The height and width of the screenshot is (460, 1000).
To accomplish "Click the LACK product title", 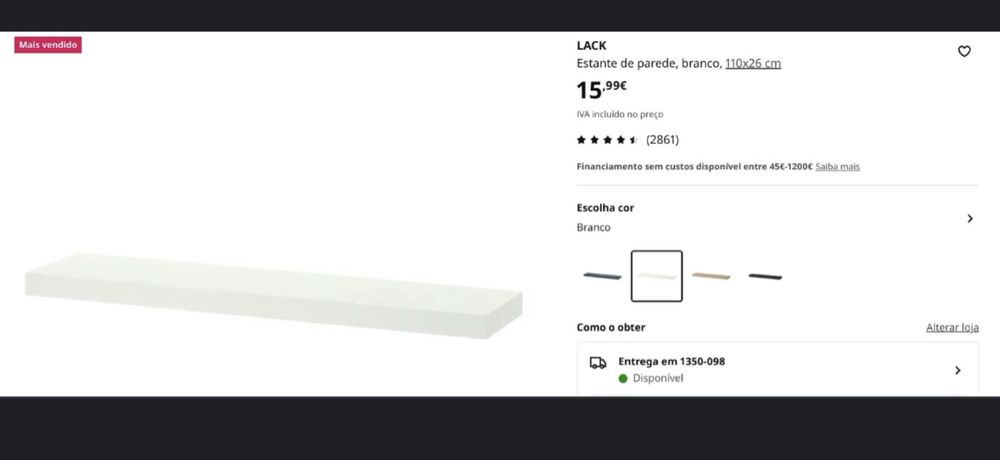I will coord(591,45).
